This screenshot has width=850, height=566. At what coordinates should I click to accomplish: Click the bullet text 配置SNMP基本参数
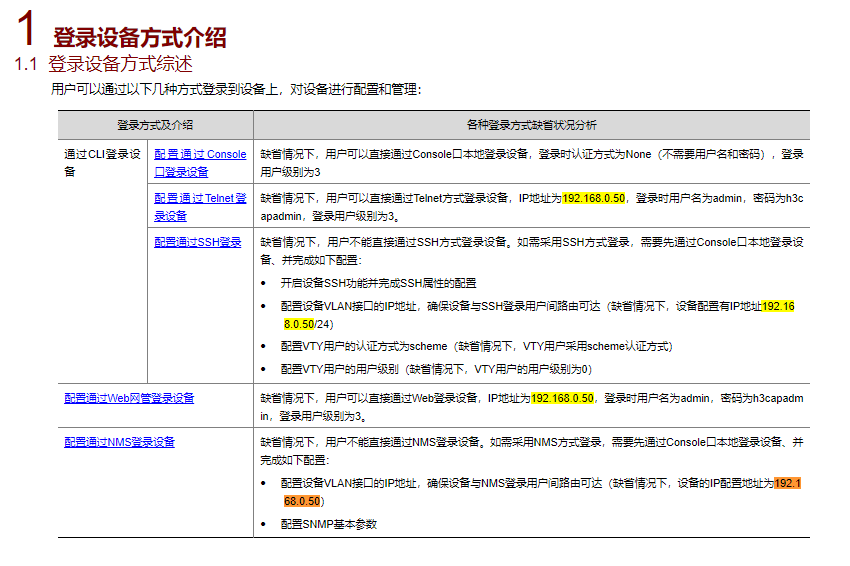[329, 524]
